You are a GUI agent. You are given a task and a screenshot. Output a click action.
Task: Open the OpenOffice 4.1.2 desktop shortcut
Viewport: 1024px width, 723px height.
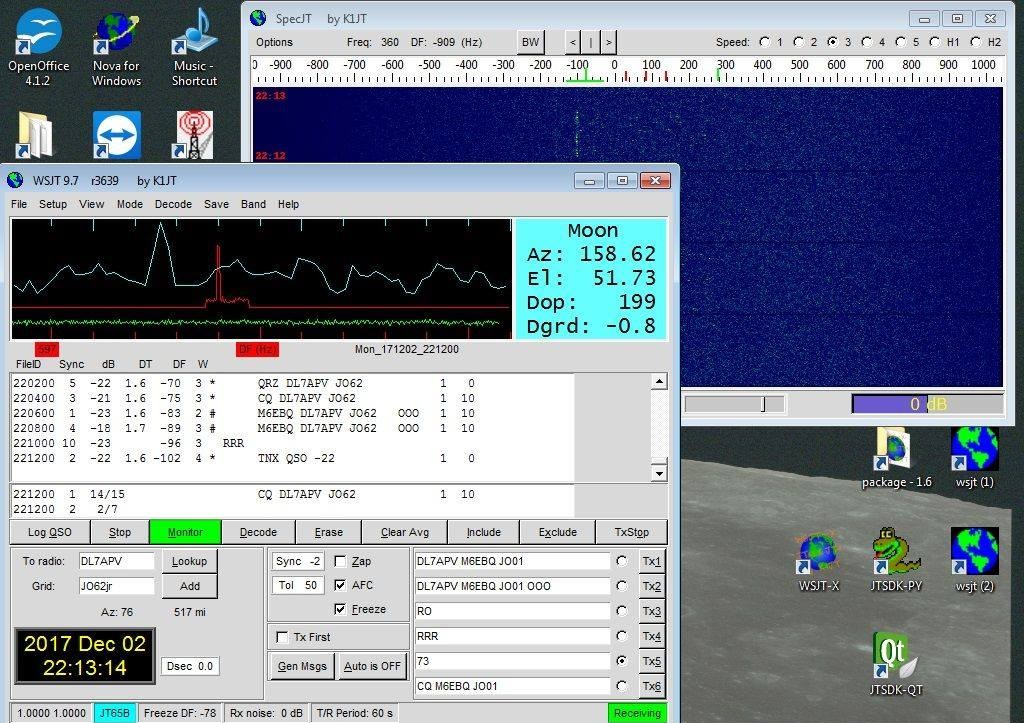point(38,47)
